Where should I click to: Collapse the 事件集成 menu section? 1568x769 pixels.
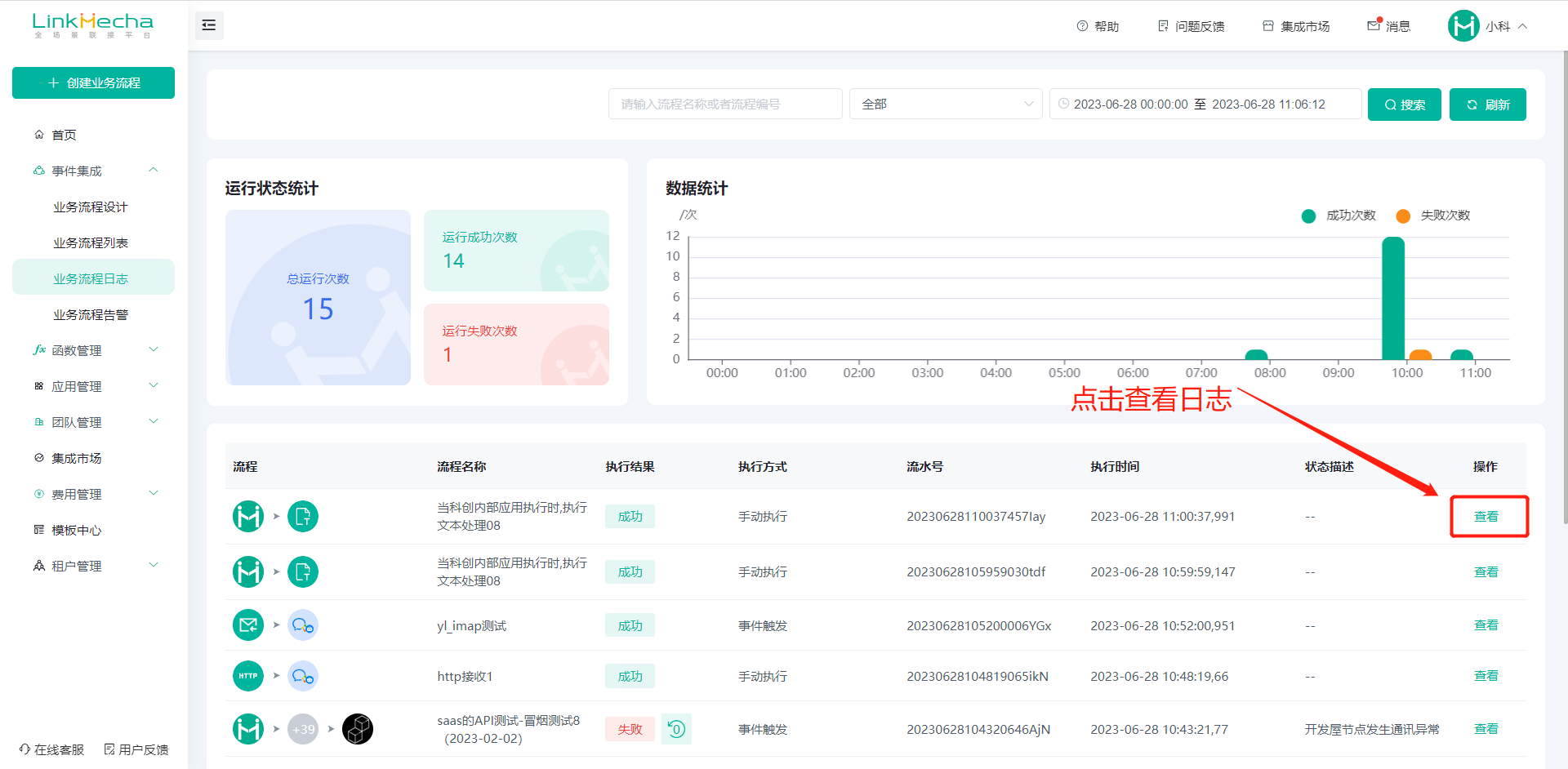point(153,170)
